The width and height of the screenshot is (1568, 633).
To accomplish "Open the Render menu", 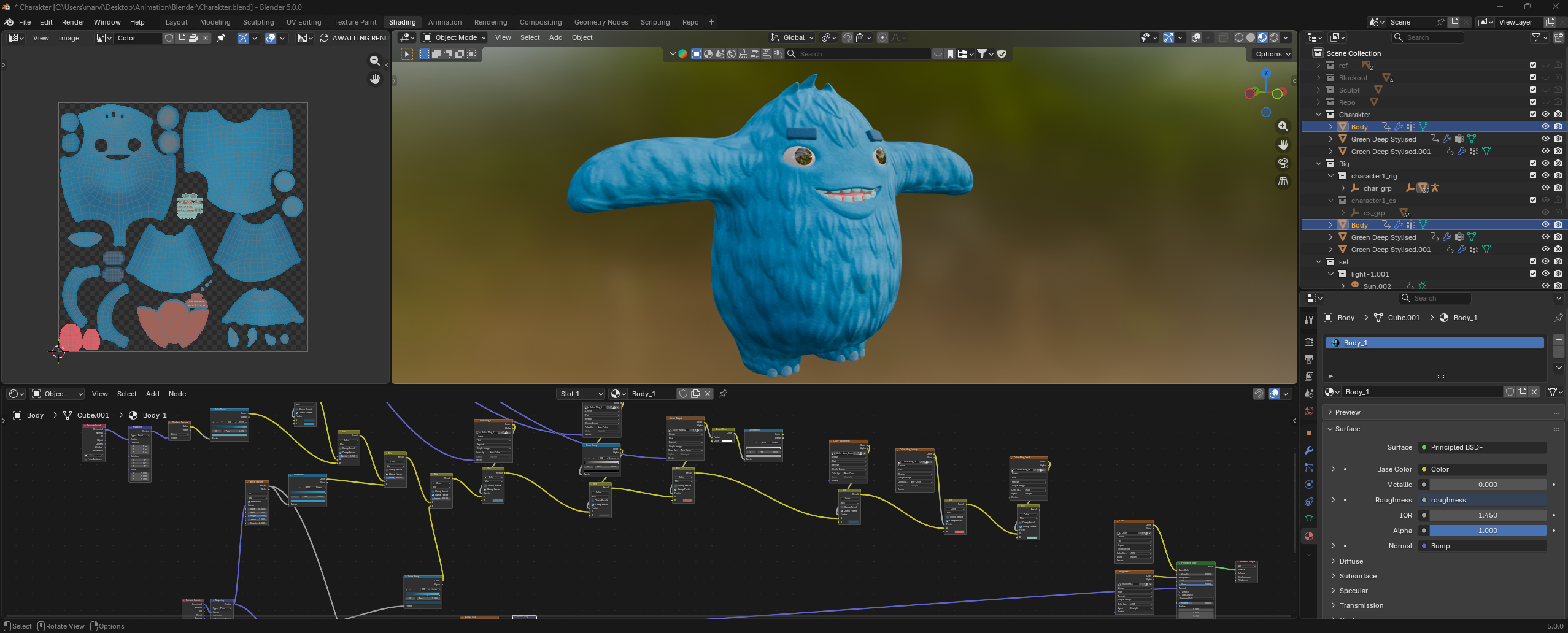I will click(73, 22).
